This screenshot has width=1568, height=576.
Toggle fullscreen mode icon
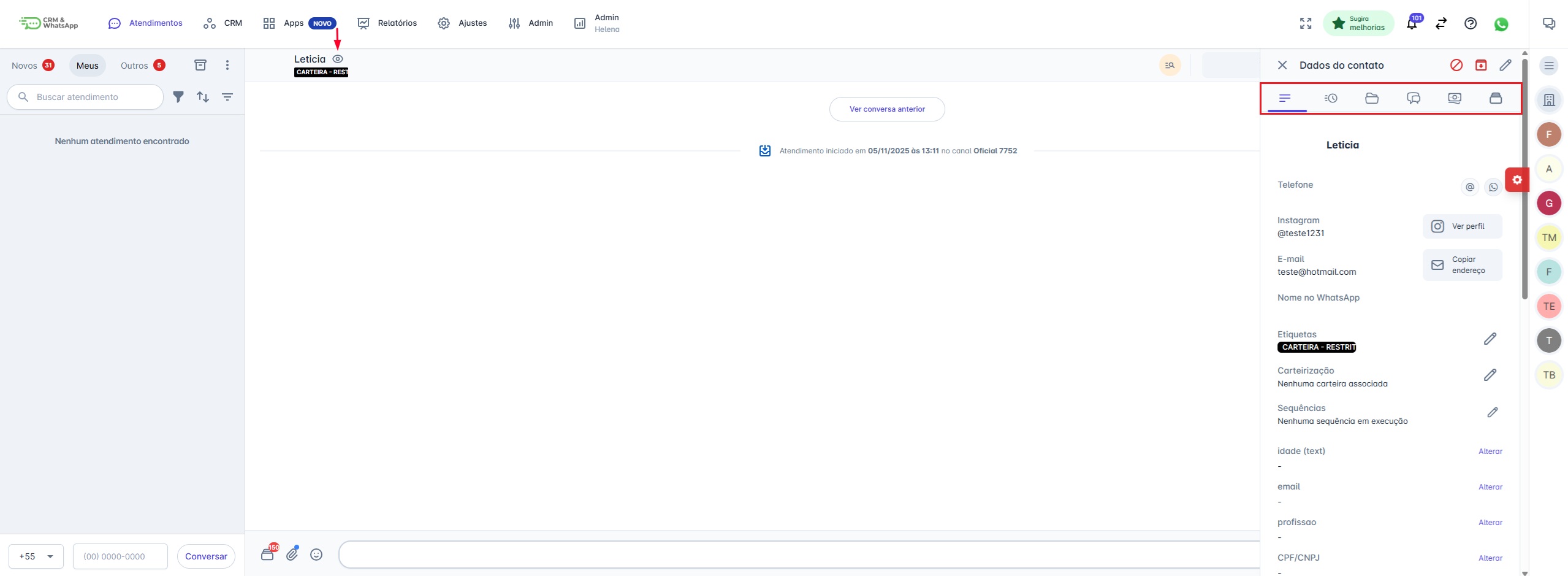1306,23
